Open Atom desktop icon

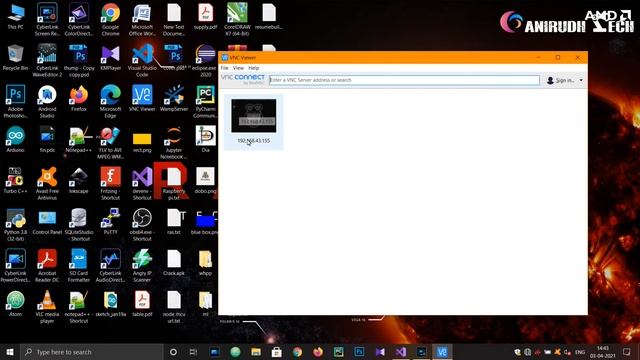point(16,303)
